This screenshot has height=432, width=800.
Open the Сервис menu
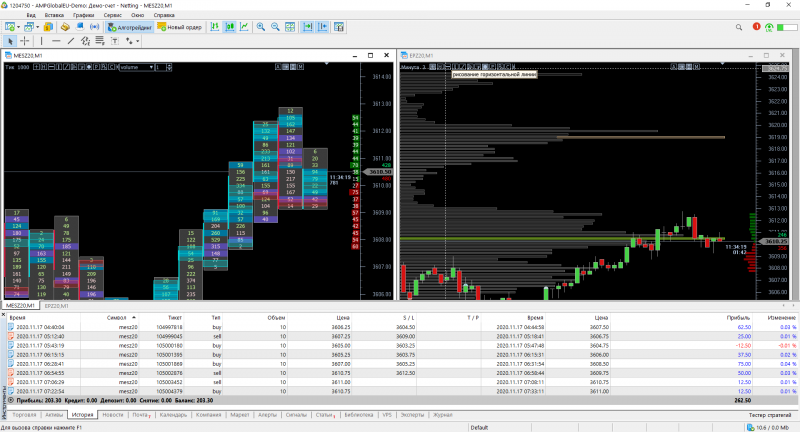click(112, 15)
